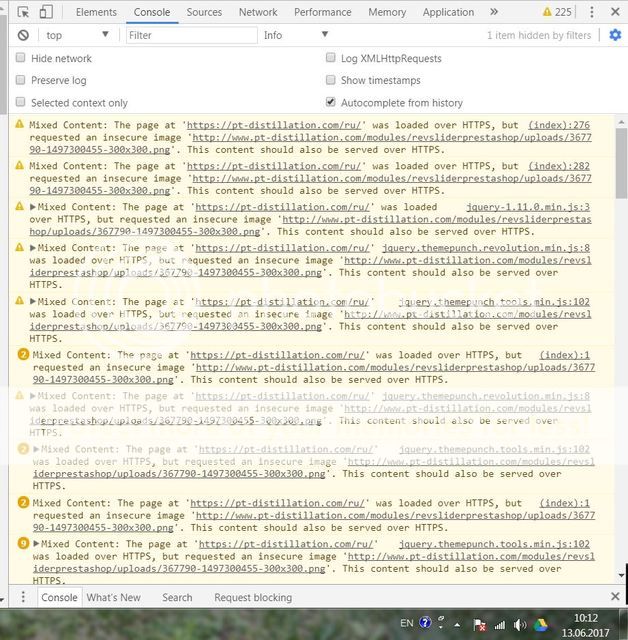
Task: Open the DevTools three-dot customize menu
Action: 591,13
